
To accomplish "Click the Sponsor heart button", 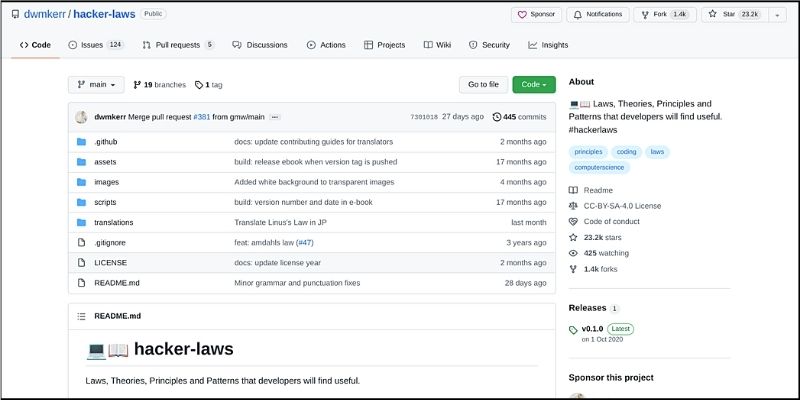I will 536,14.
